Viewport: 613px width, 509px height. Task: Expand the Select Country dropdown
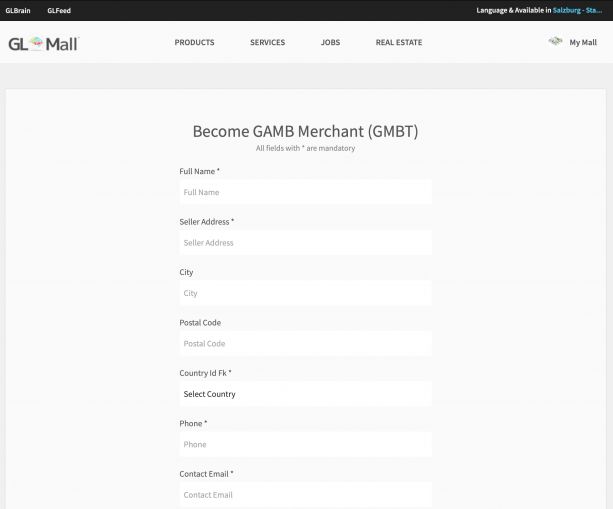[305, 394]
